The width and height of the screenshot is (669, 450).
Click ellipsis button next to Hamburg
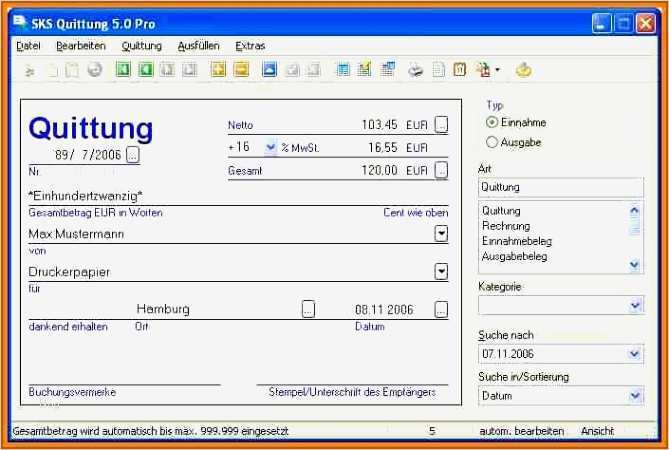(x=308, y=309)
